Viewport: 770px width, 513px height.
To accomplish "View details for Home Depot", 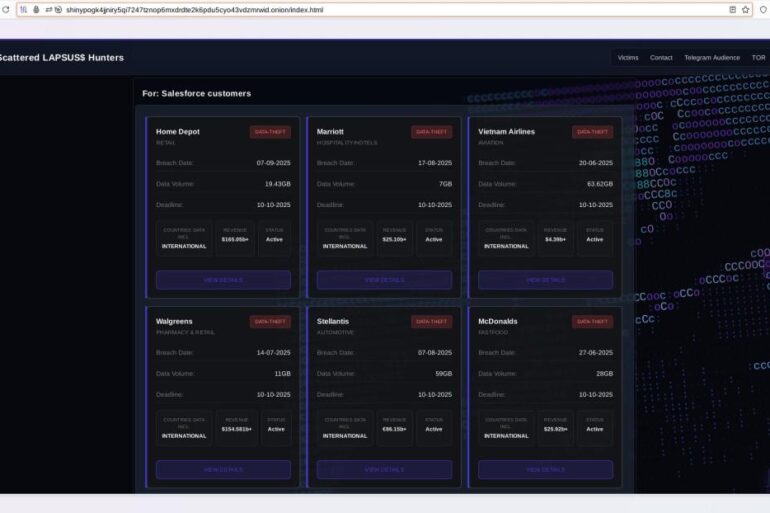I will click(223, 280).
